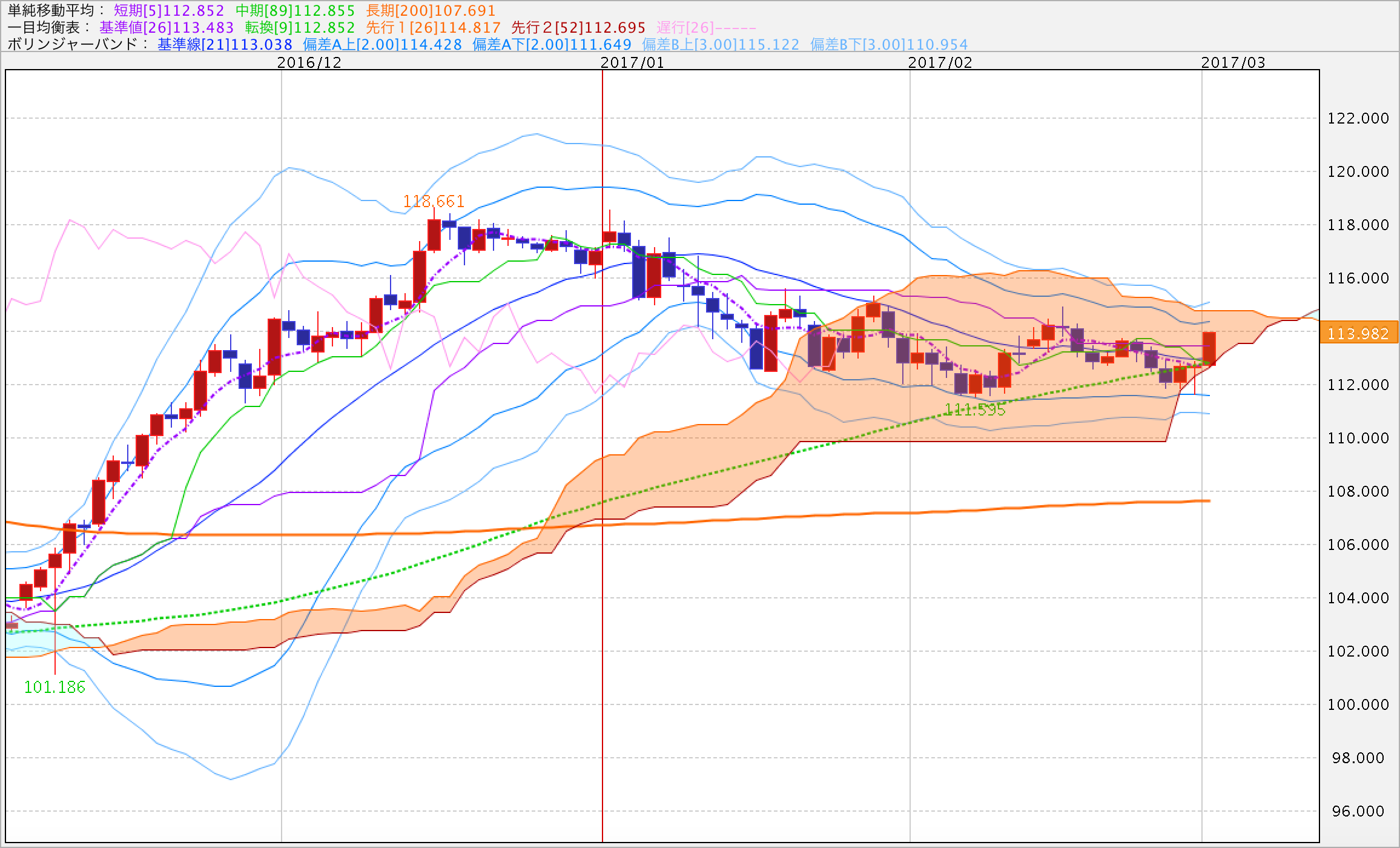
Task: Click the leading span 2 [52] 112.695 label
Action: point(578,28)
